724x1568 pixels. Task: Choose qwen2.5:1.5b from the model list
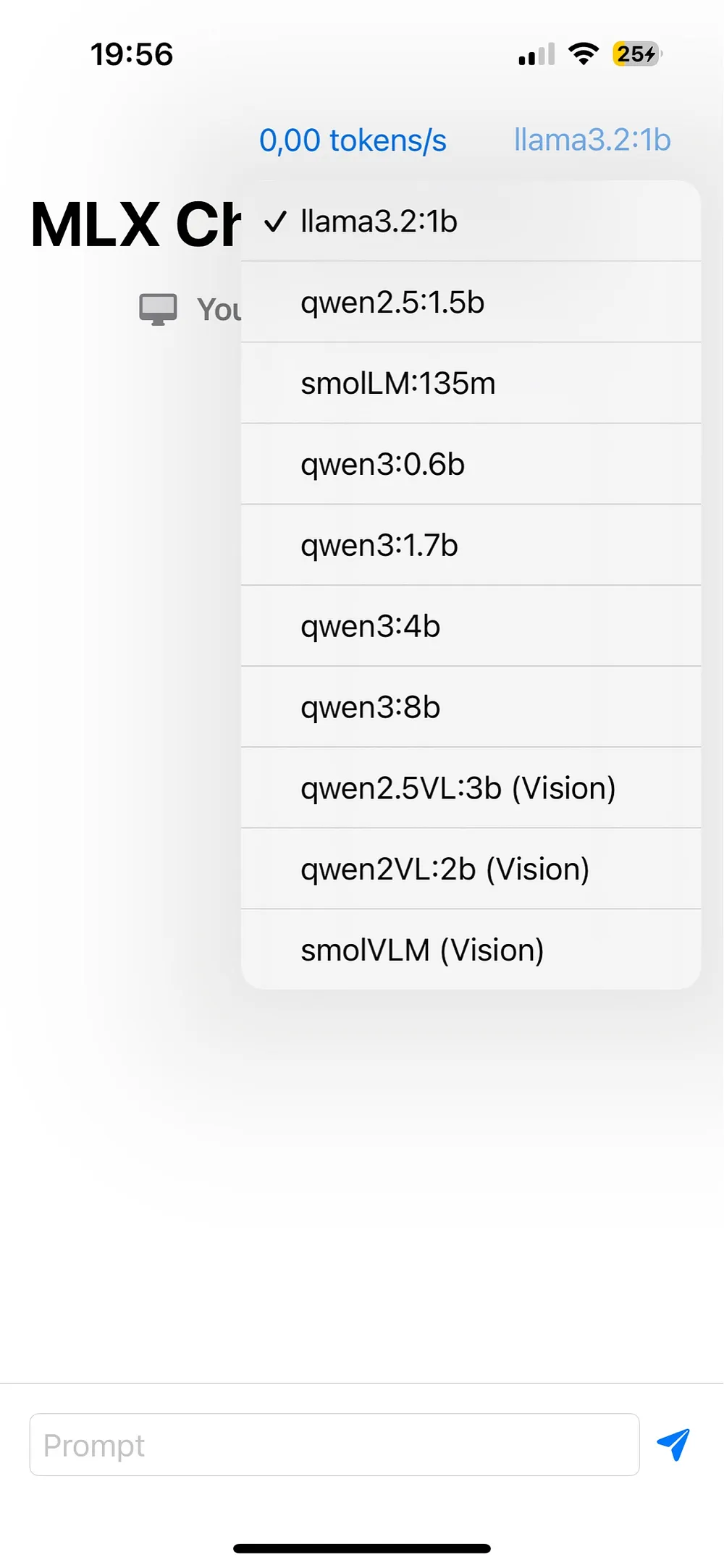click(471, 302)
